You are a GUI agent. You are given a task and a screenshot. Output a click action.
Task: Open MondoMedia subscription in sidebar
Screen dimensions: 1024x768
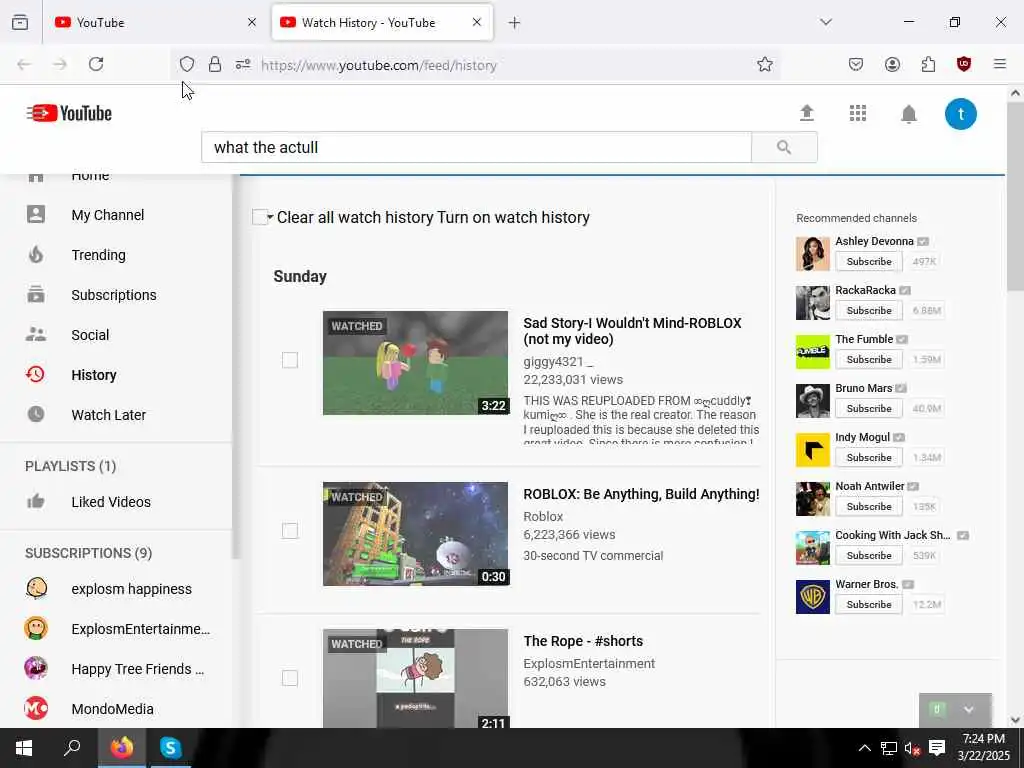[x=112, y=709]
